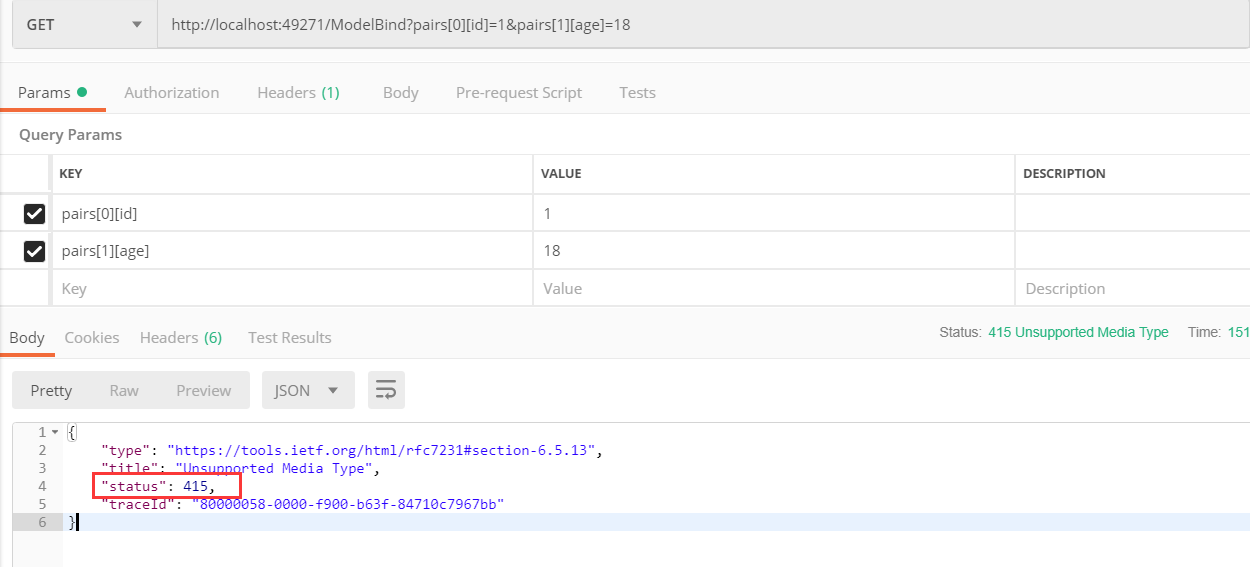Click the empty Key placeholder field
The height and width of the screenshot is (567, 1250).
[x=290, y=288]
